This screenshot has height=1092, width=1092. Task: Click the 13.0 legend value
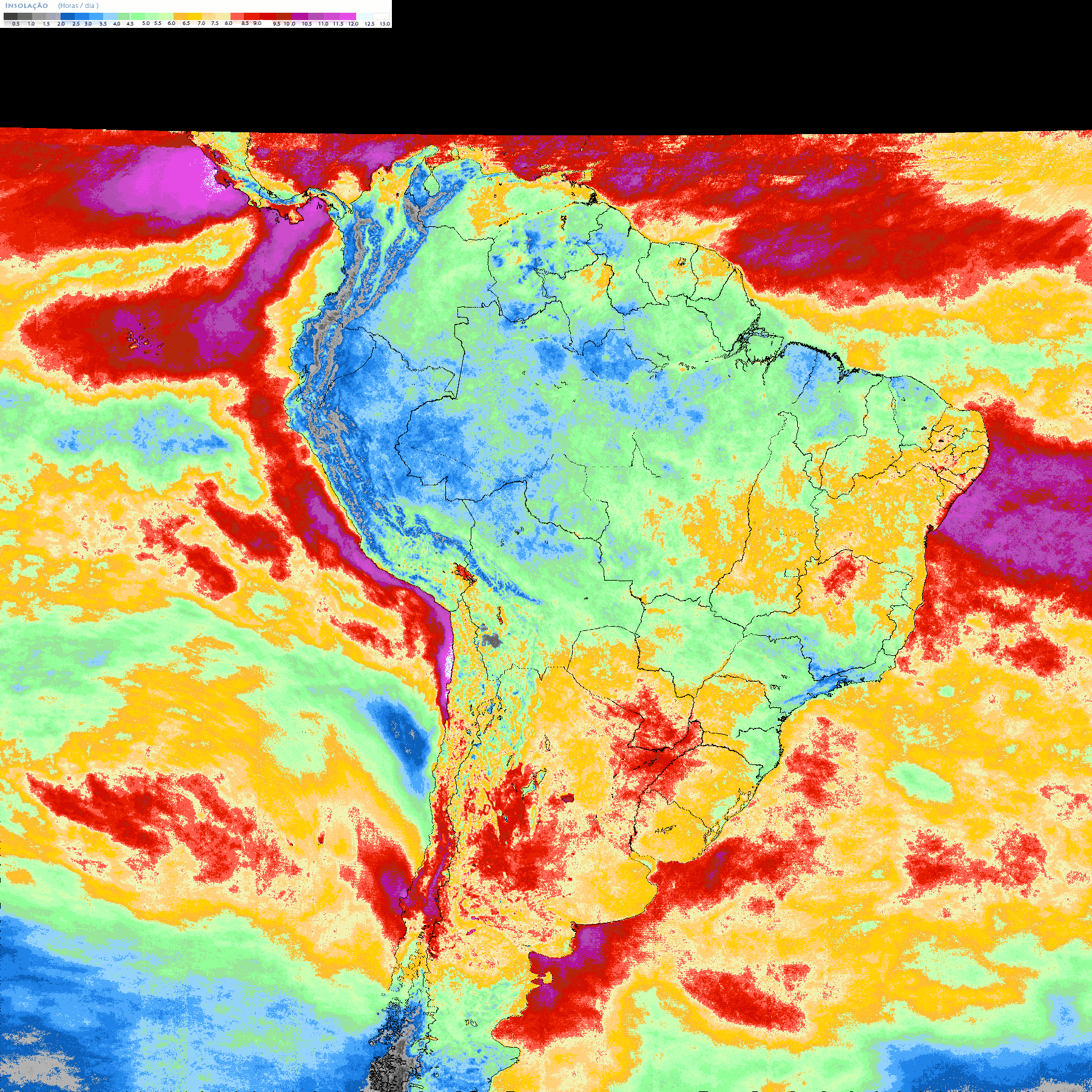(385, 24)
